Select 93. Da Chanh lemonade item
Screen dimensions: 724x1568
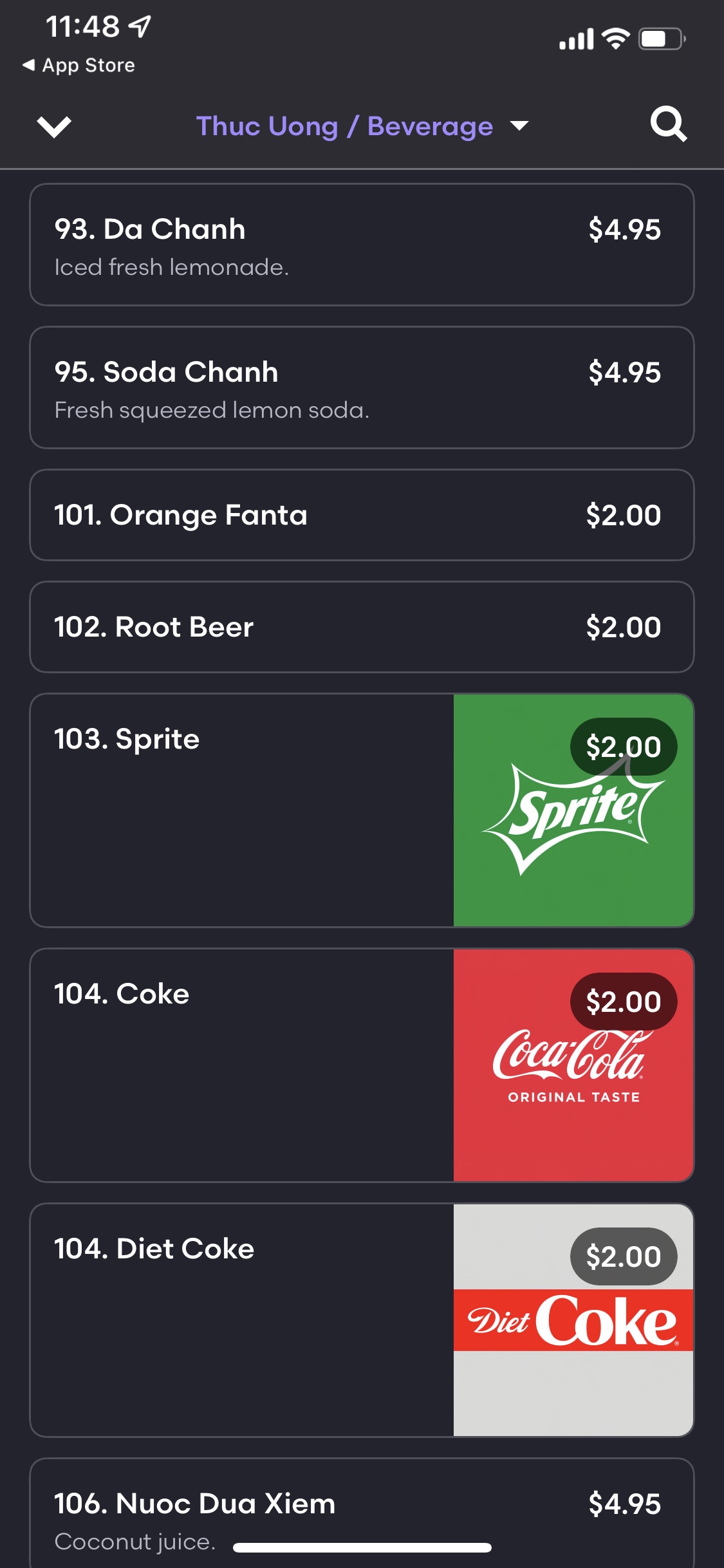pos(361,245)
